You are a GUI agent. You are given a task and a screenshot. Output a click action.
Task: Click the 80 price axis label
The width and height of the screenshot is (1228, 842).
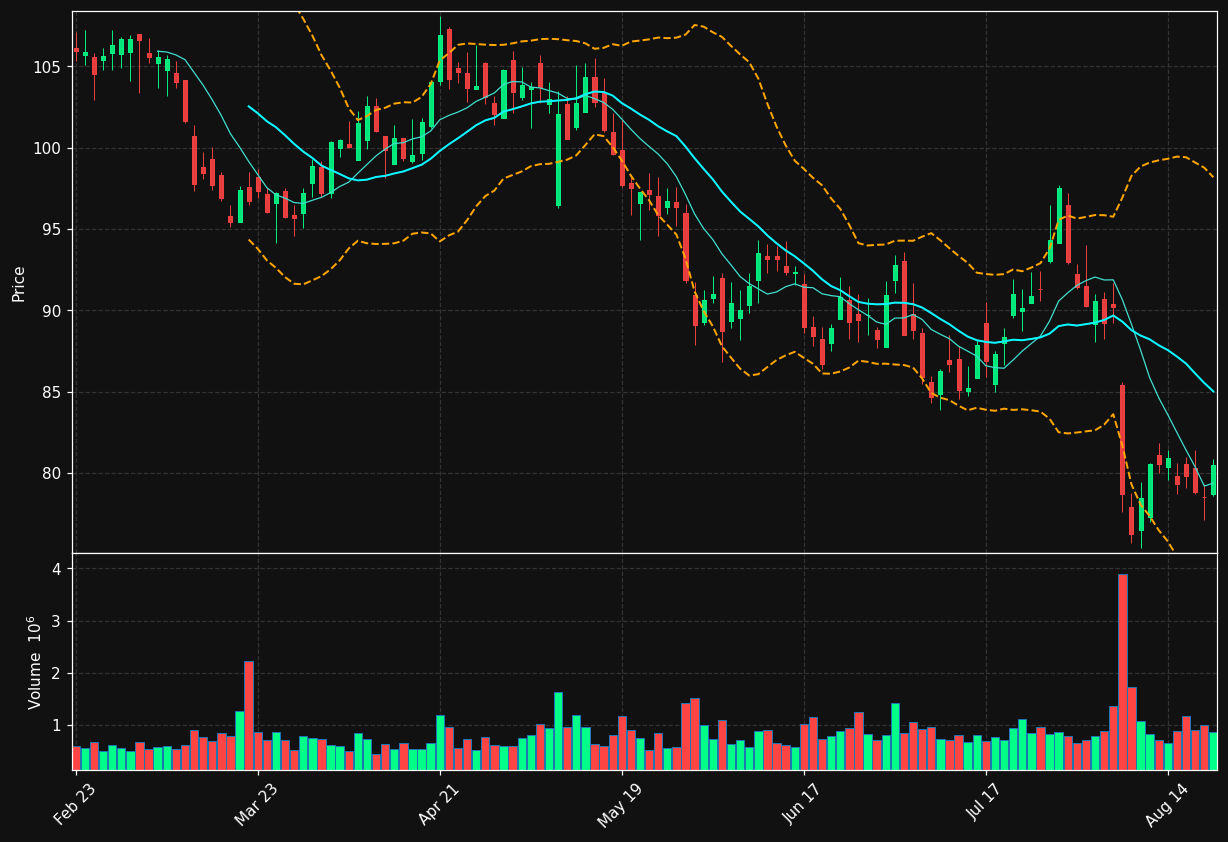pyautogui.click(x=53, y=474)
